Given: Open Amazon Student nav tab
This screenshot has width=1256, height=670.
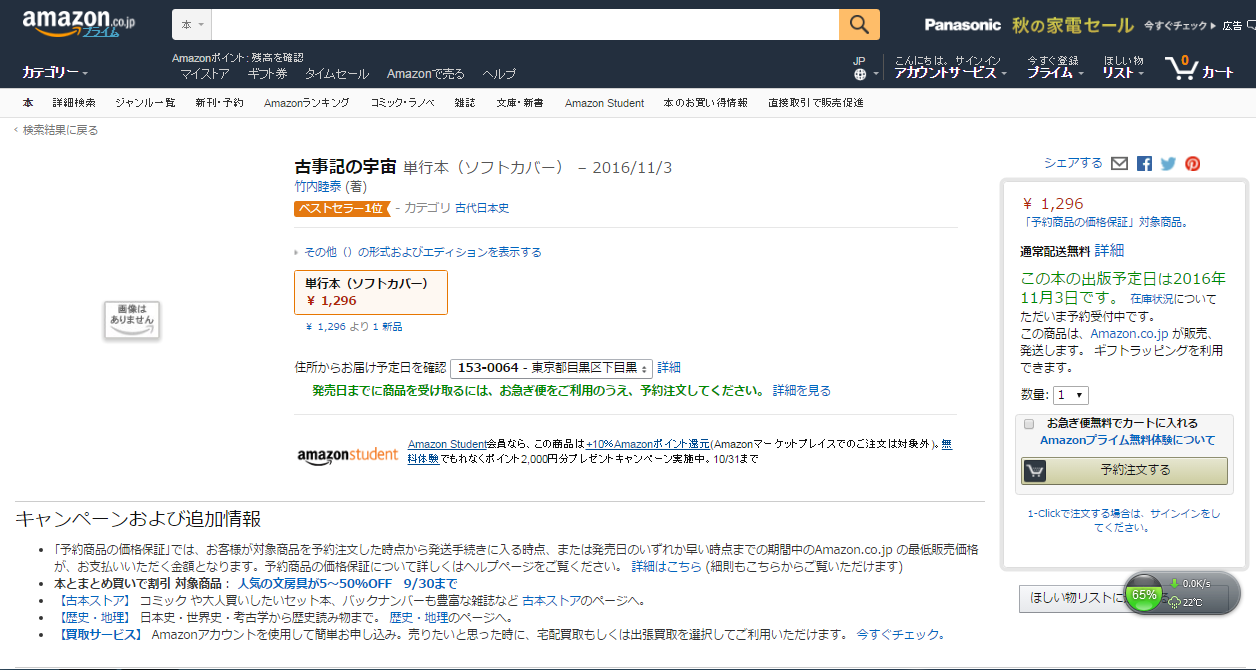Looking at the screenshot, I should [604, 103].
